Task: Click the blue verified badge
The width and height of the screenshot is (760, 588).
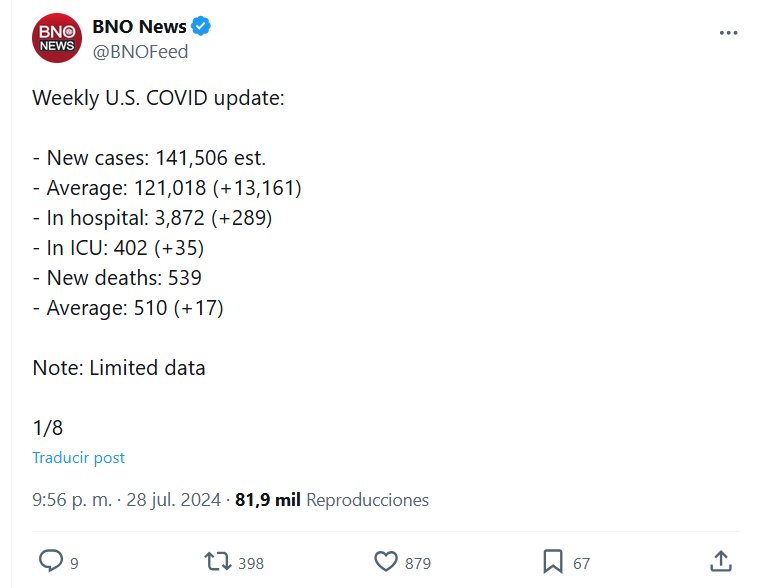Action: coord(201,27)
